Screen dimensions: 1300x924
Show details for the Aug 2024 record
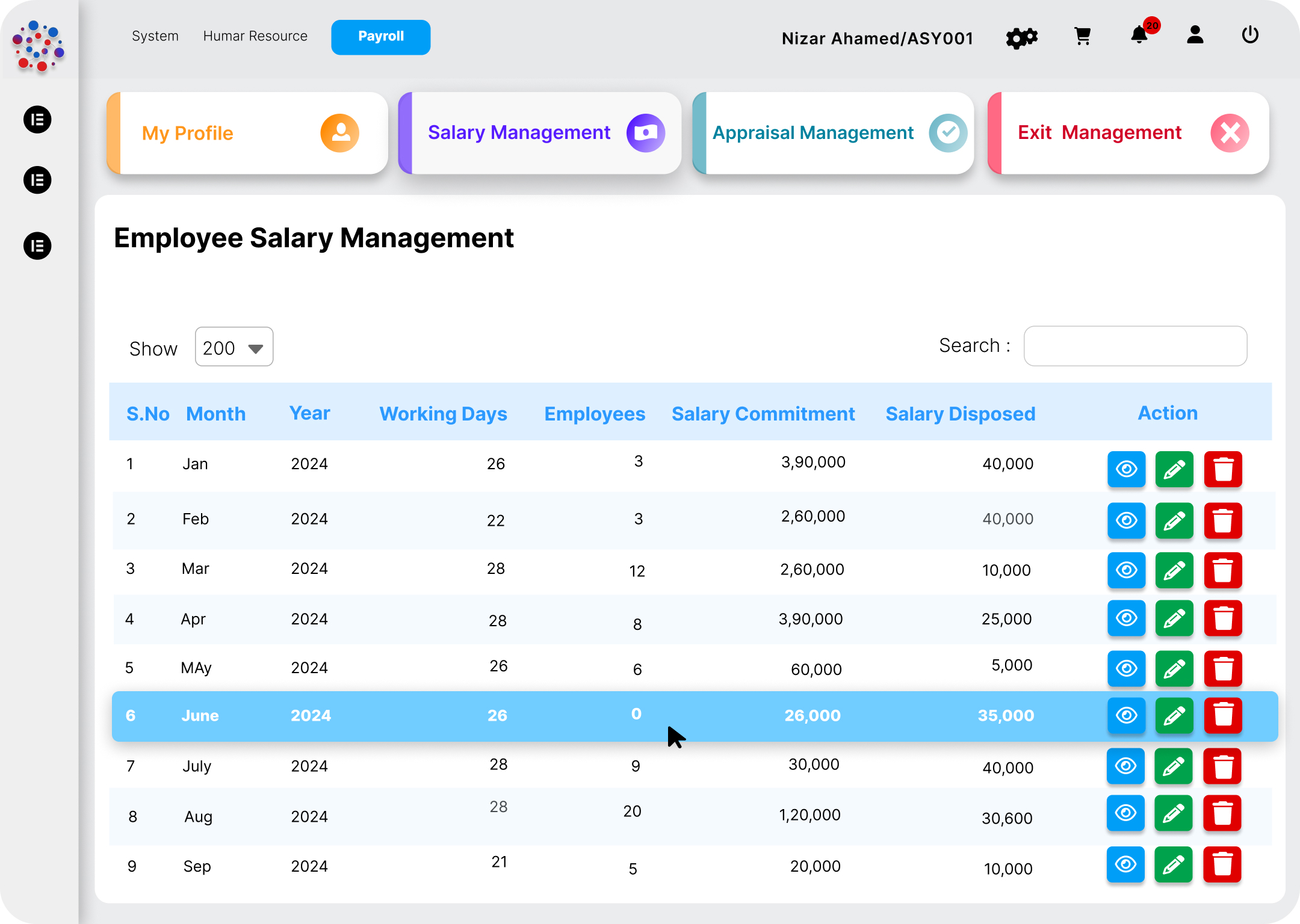pos(1125,813)
